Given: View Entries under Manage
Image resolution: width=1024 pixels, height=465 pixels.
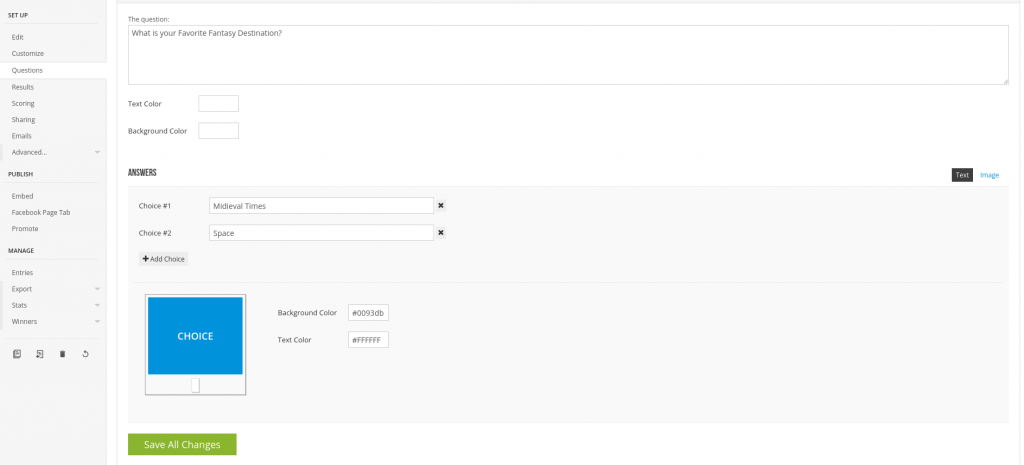Looking at the screenshot, I should click(x=22, y=272).
